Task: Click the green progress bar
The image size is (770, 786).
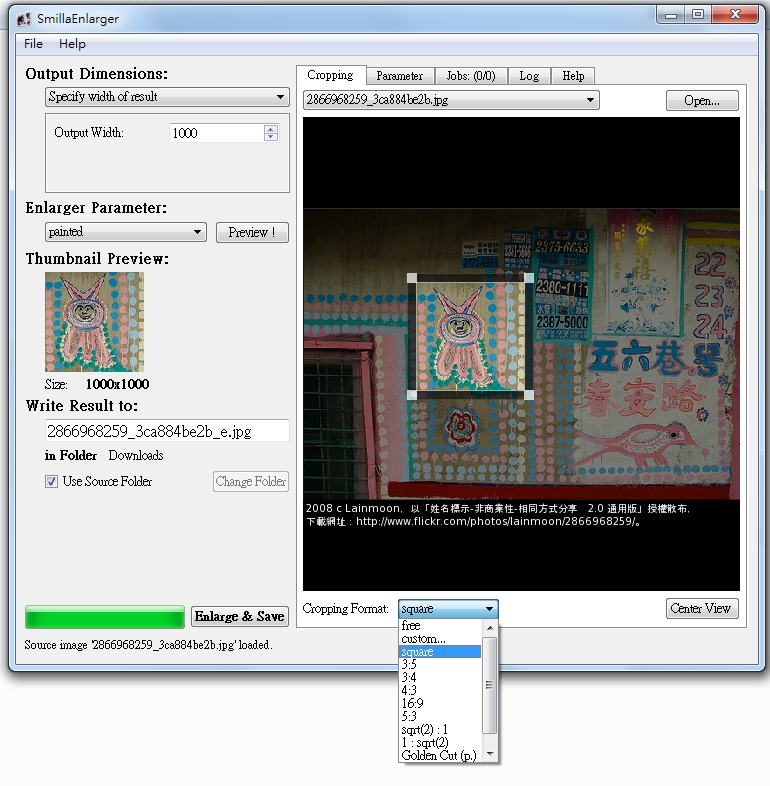Action: tap(105, 617)
